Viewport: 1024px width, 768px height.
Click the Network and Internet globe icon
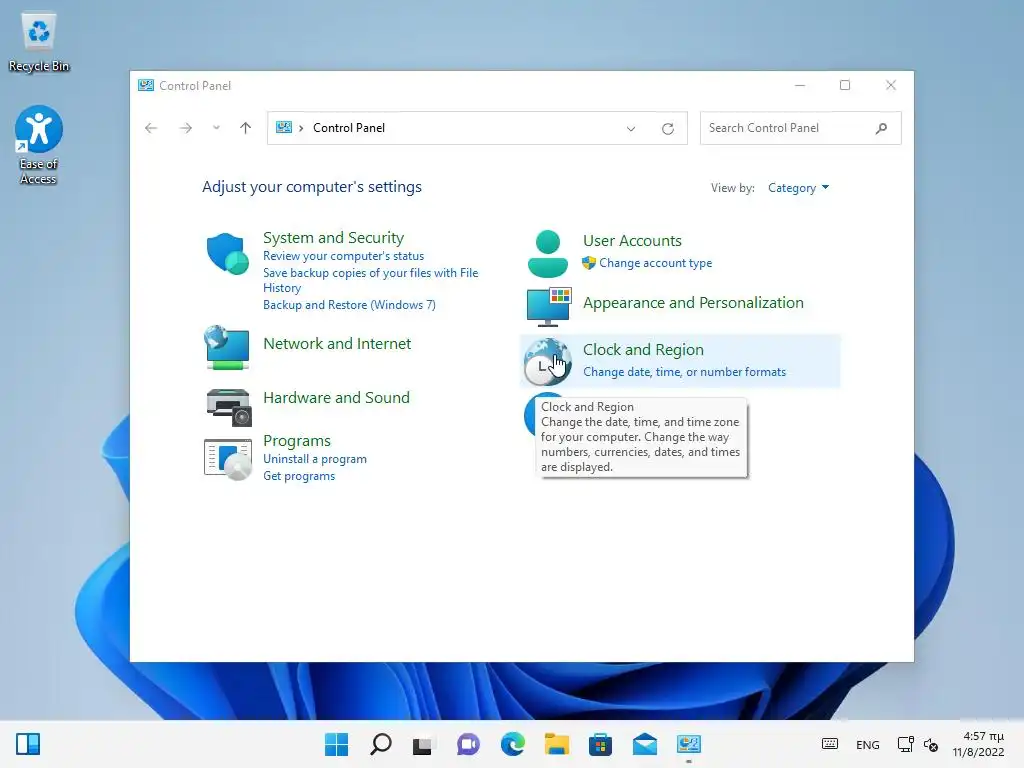(x=227, y=347)
